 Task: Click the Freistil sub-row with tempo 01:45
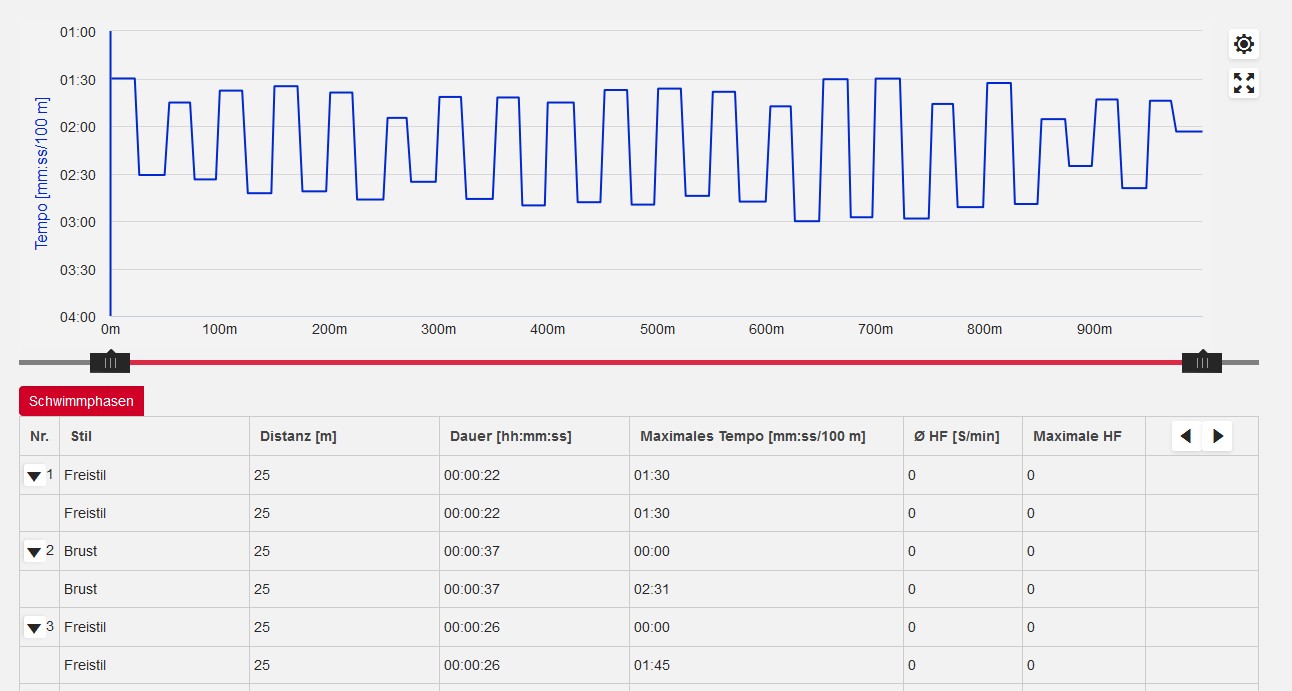pyautogui.click(x=85, y=665)
